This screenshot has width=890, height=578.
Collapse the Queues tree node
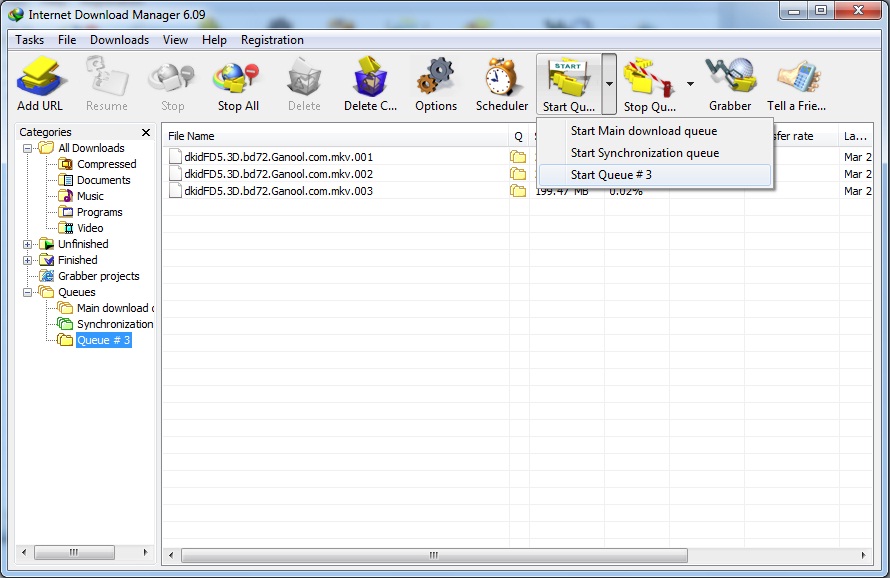coord(27,292)
